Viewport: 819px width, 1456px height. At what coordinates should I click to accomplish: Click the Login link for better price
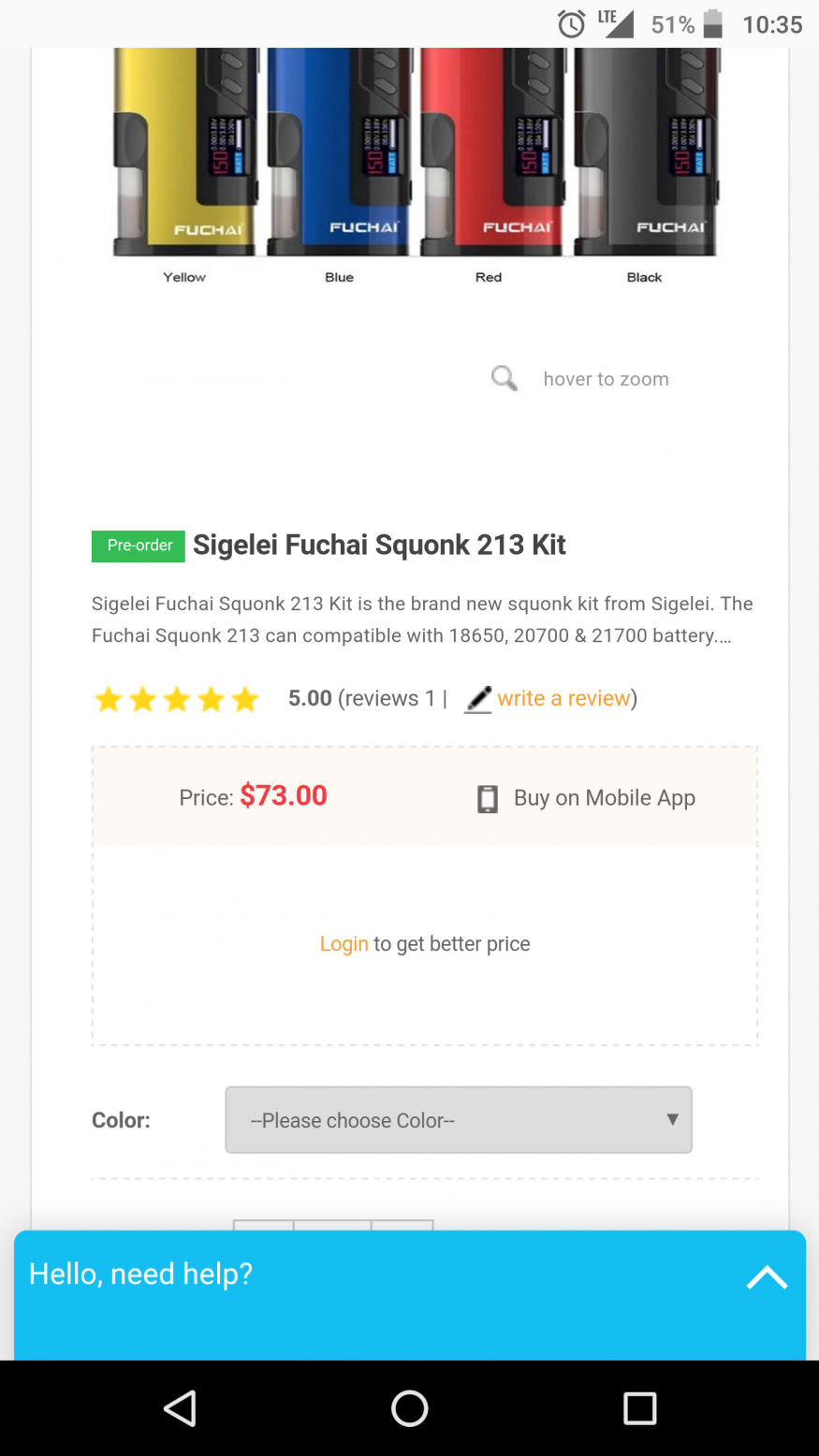coord(344,944)
